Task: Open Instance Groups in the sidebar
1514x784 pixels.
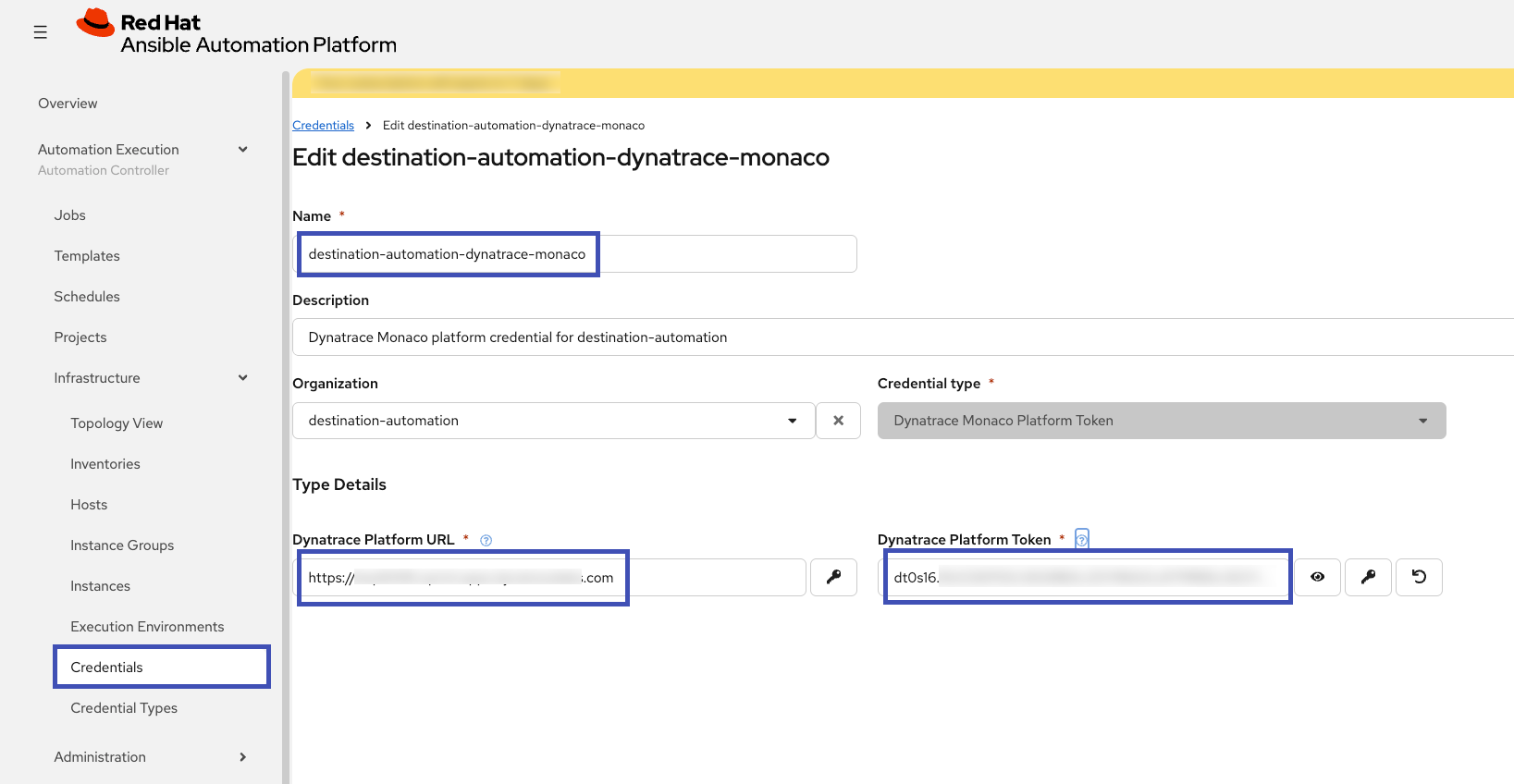Action: click(x=122, y=545)
